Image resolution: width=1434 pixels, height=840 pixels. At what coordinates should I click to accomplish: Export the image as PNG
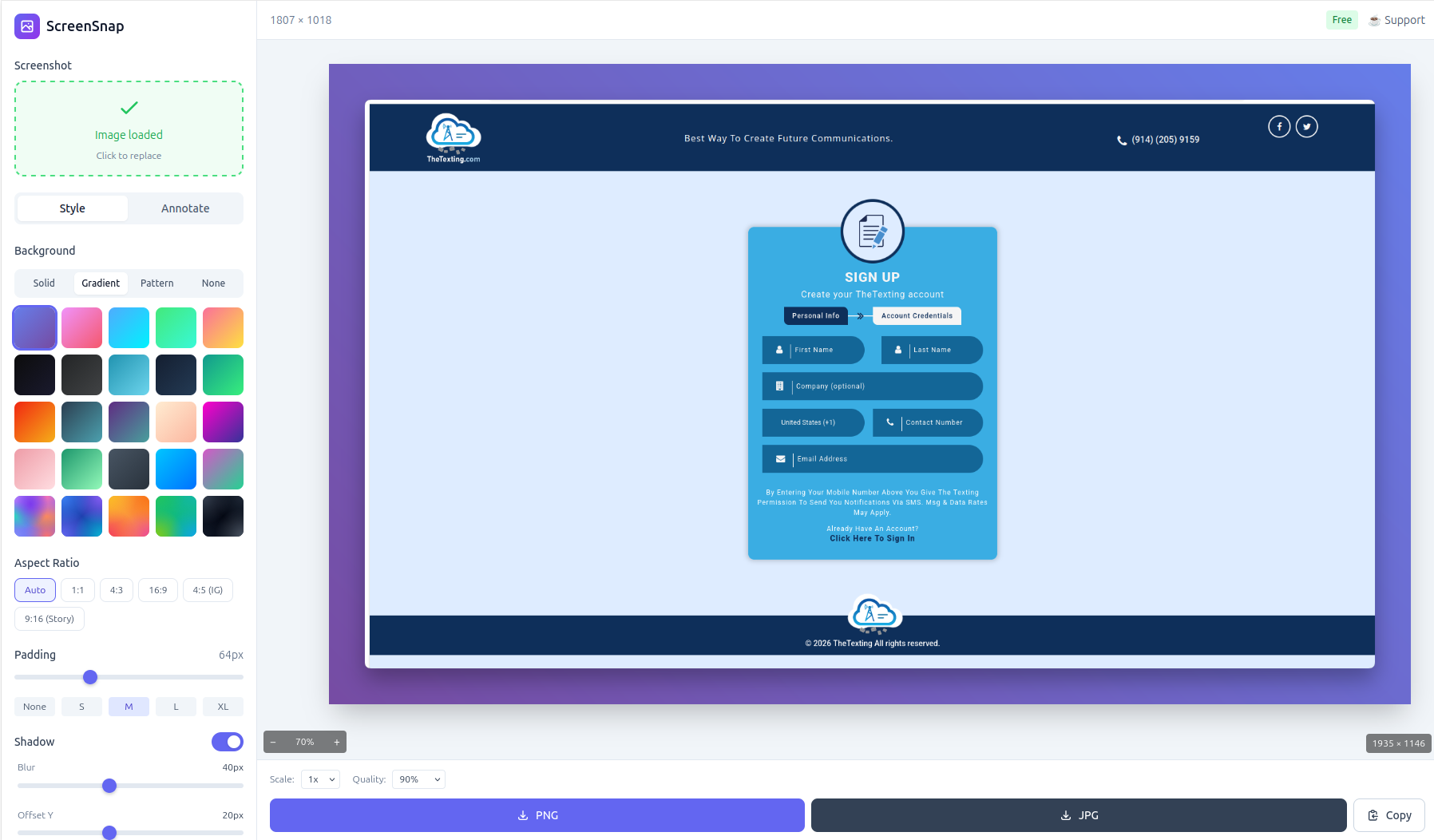click(537, 815)
